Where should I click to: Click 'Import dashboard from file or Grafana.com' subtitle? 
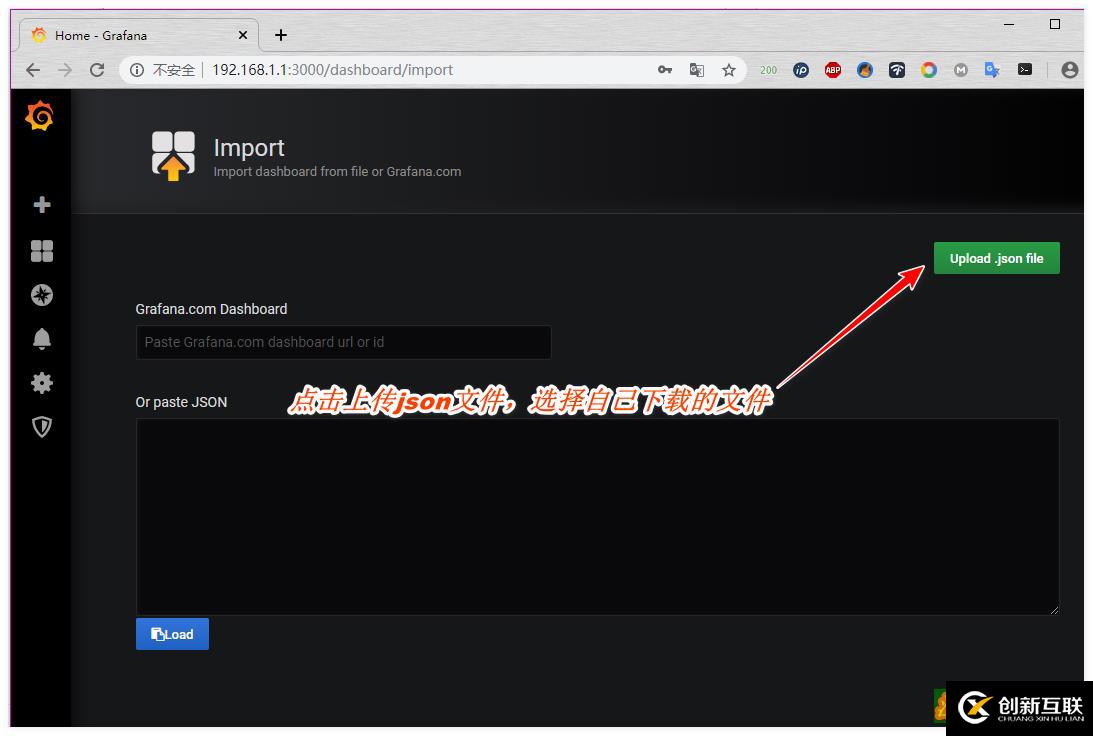tap(337, 171)
